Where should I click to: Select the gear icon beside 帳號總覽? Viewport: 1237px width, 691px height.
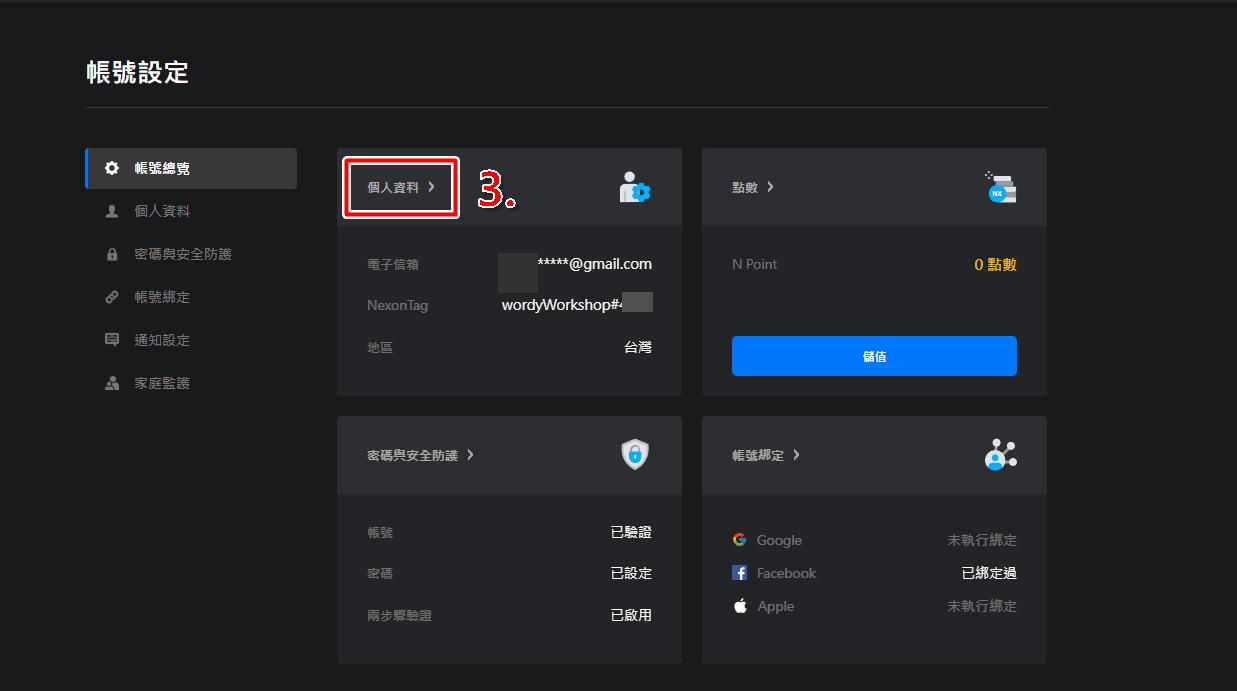[x=113, y=168]
